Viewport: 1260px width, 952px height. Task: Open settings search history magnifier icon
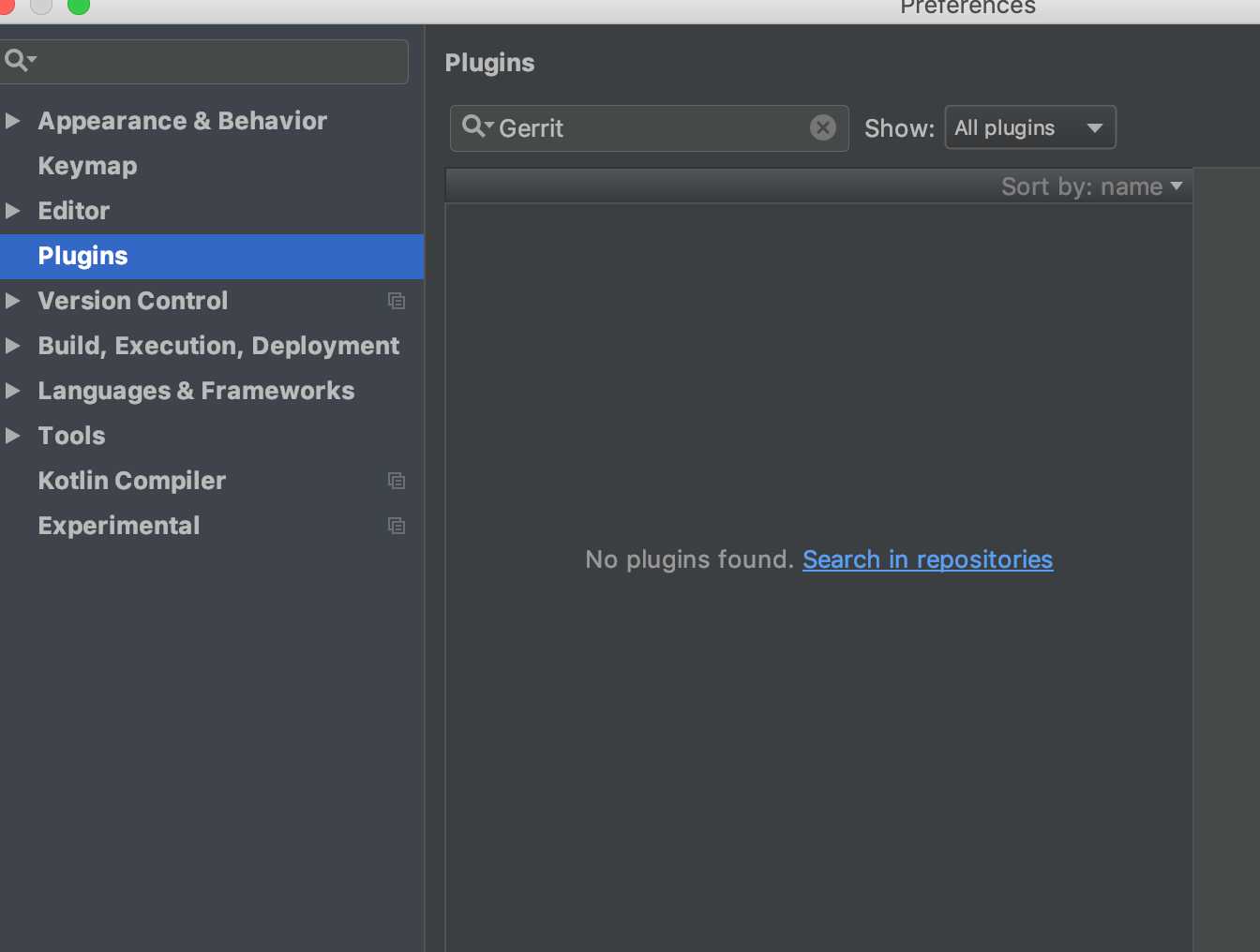20,61
